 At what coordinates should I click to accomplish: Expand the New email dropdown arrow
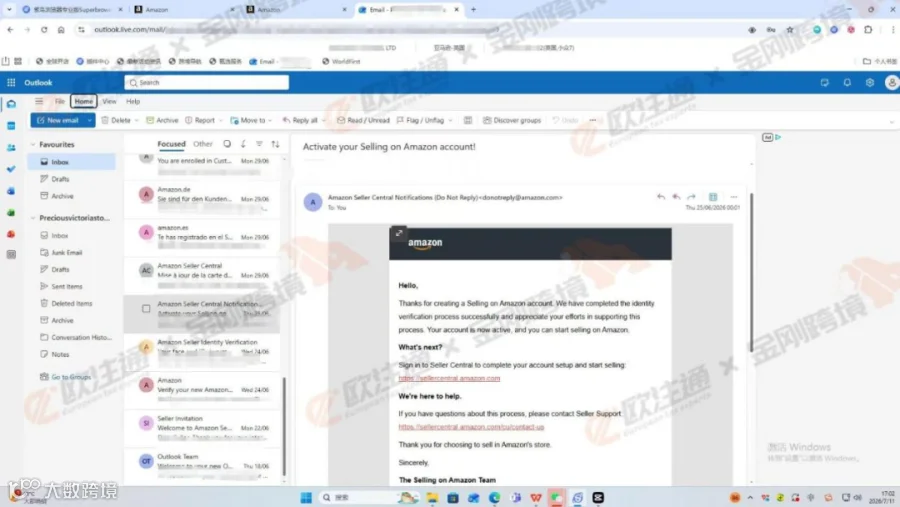[90, 121]
